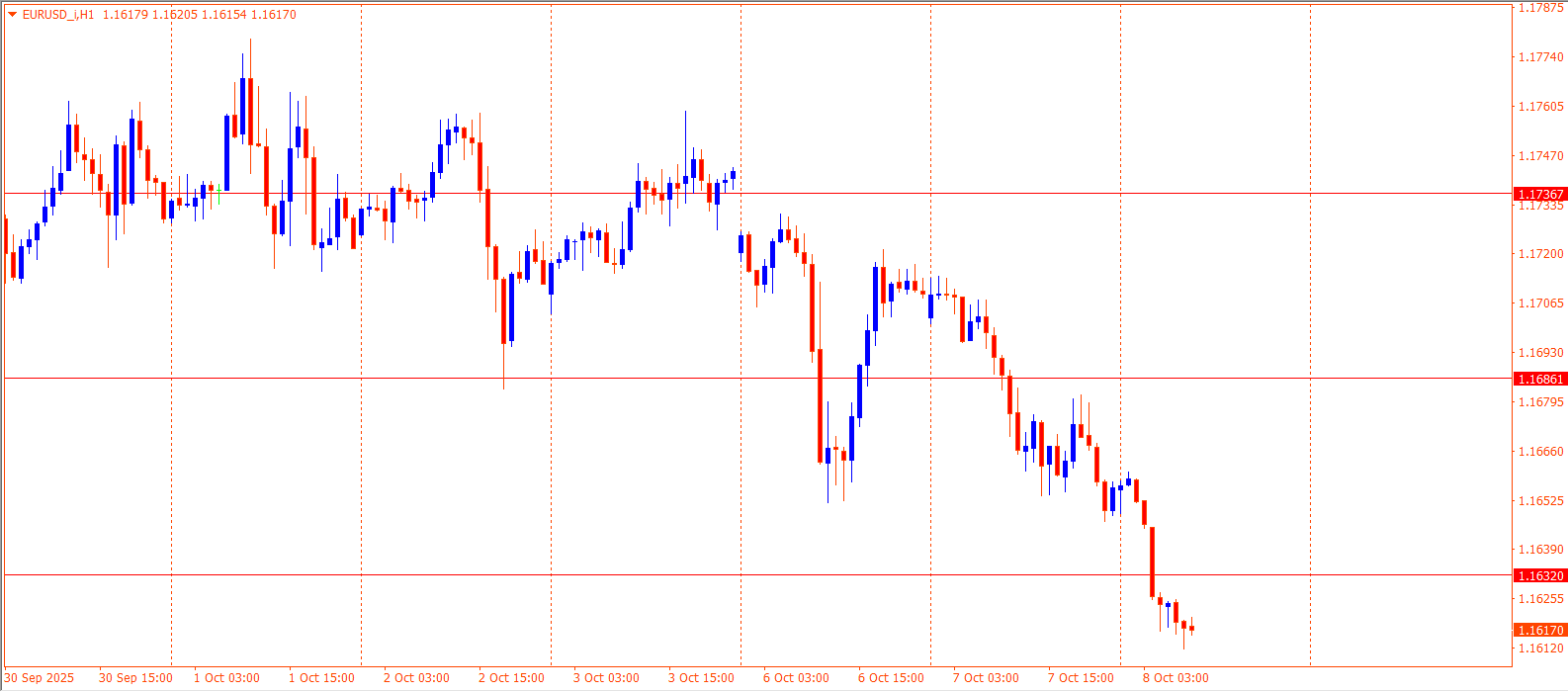
Task: Click the EURUSD_i,H1 chart title text
Action: click(58, 15)
